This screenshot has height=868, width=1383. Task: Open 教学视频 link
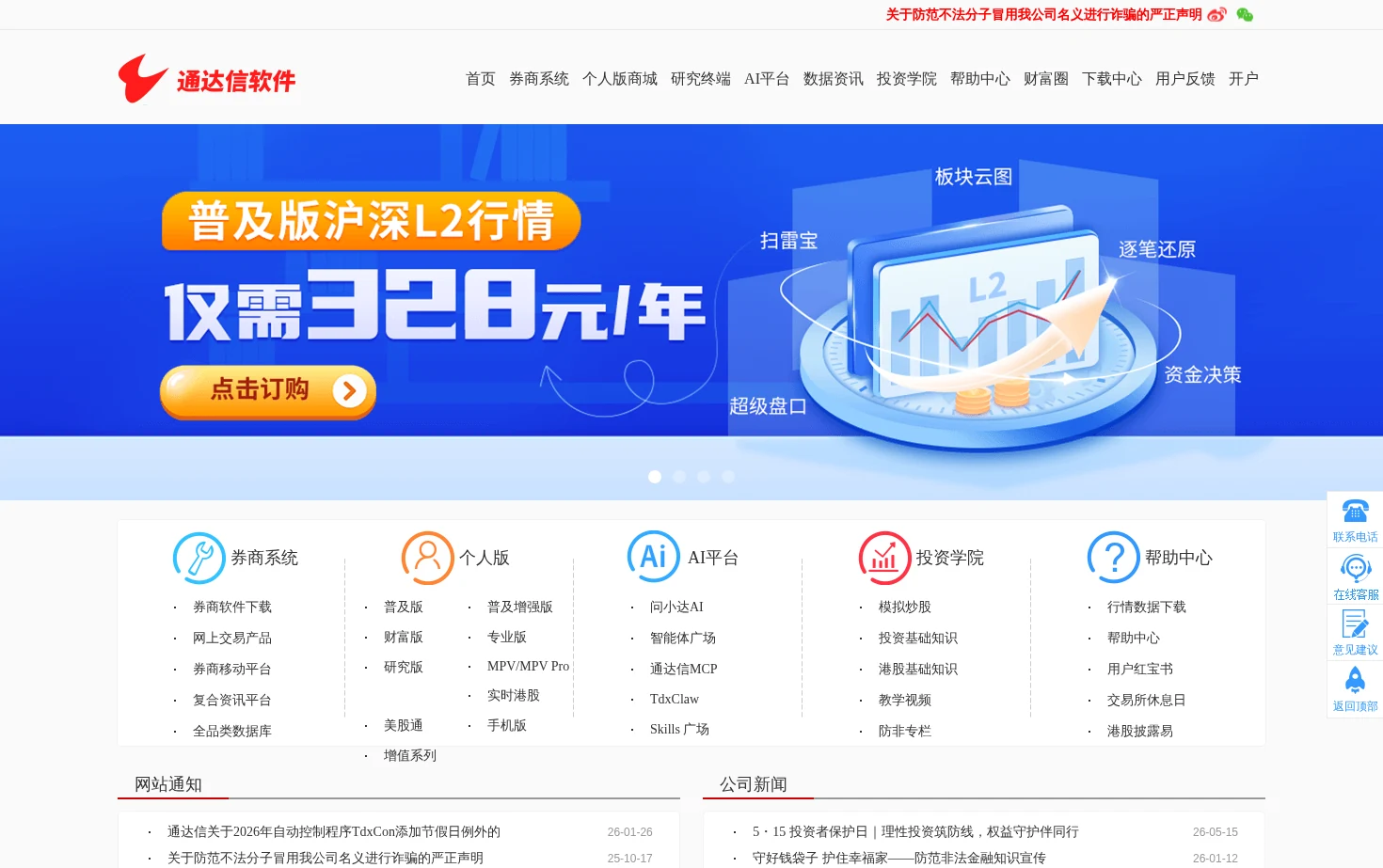[x=905, y=701]
